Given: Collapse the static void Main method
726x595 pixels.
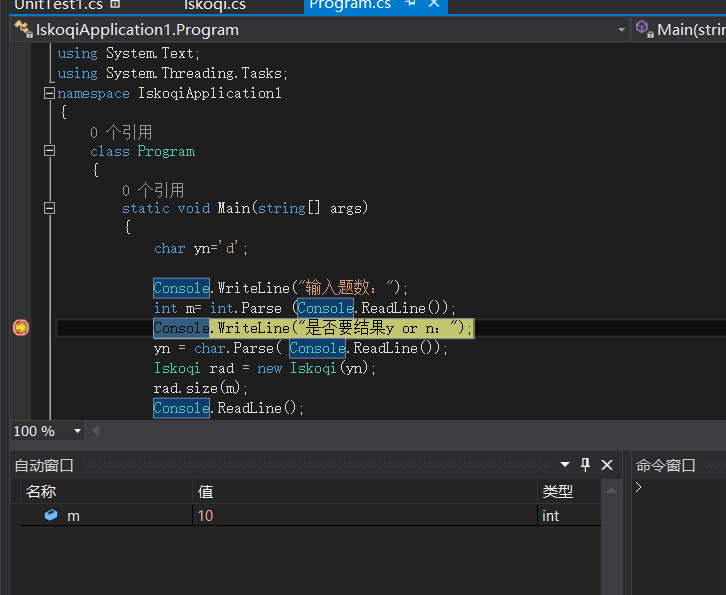Looking at the screenshot, I should (x=49, y=208).
